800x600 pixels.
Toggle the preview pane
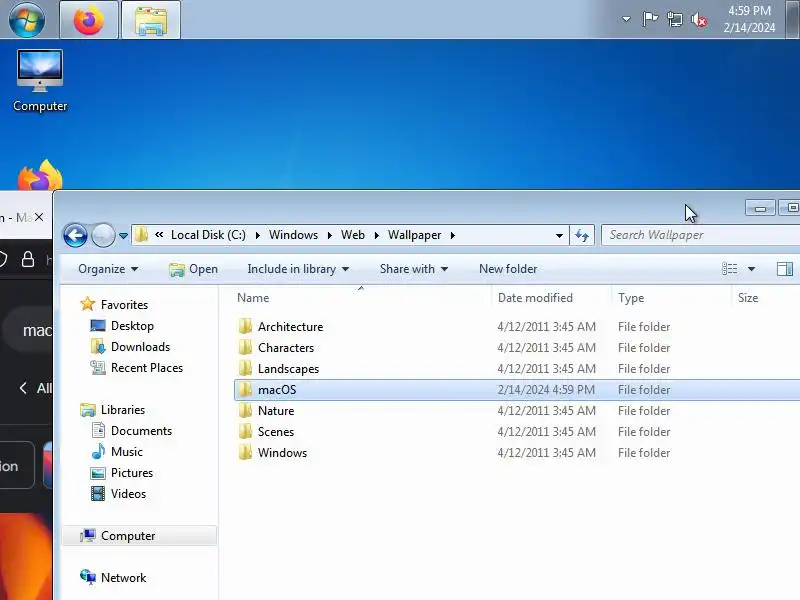[x=785, y=269]
